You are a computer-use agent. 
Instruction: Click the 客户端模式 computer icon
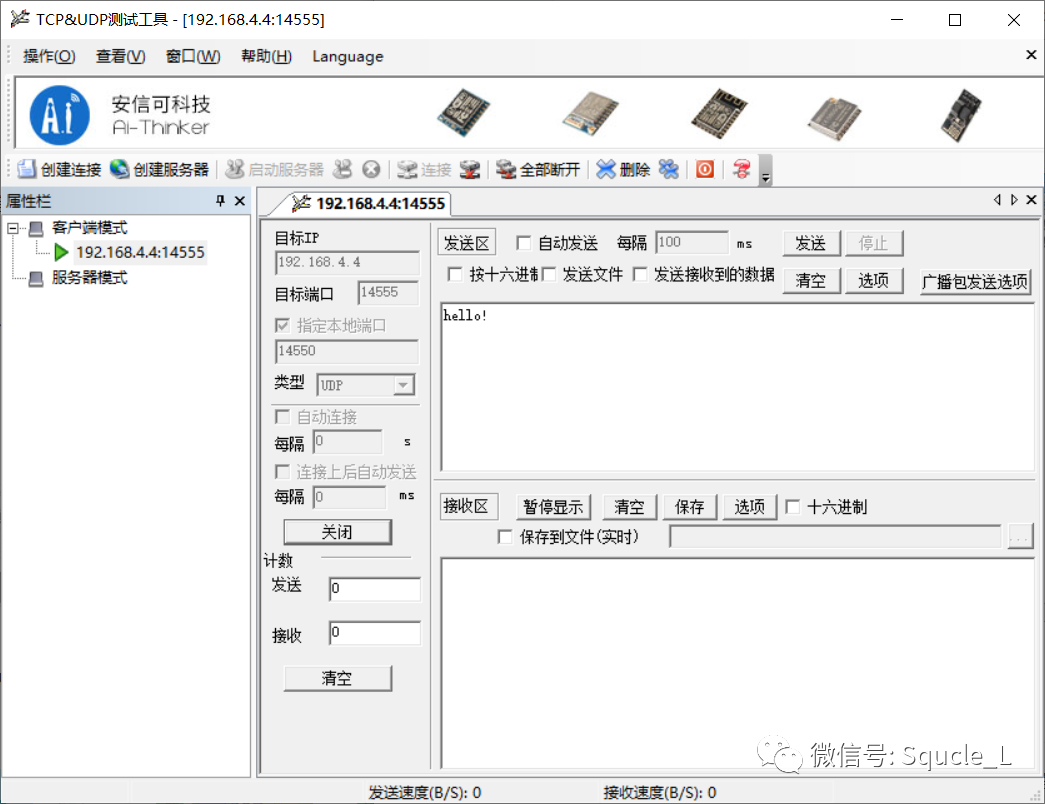36,229
